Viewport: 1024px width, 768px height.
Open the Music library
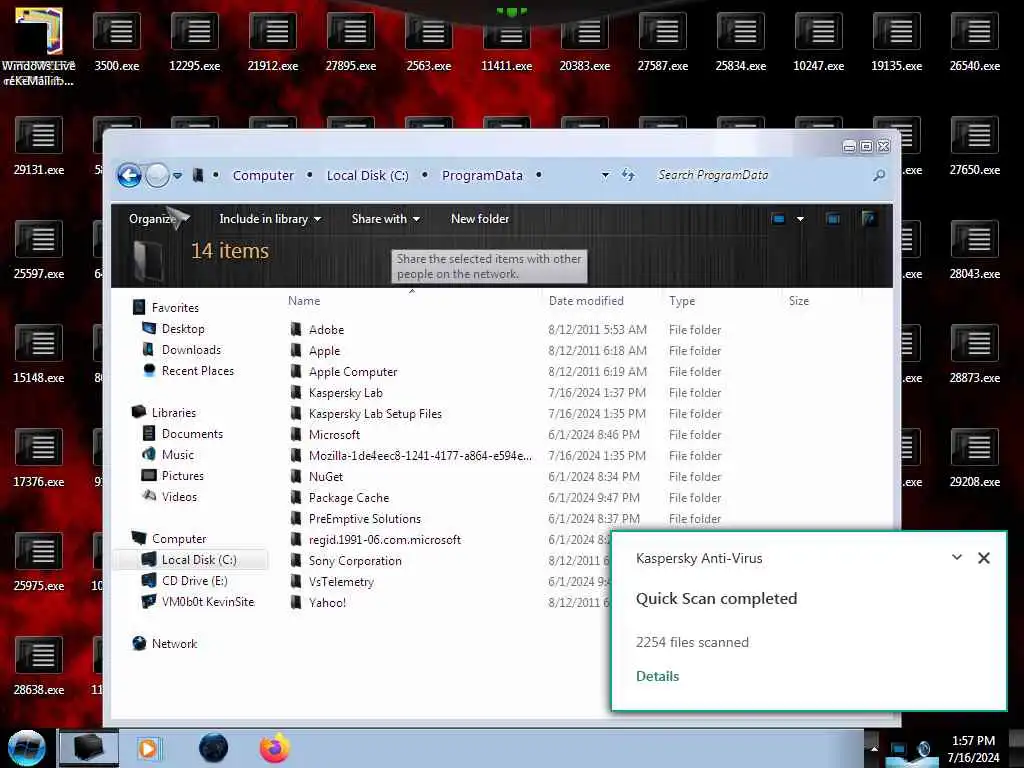178,455
